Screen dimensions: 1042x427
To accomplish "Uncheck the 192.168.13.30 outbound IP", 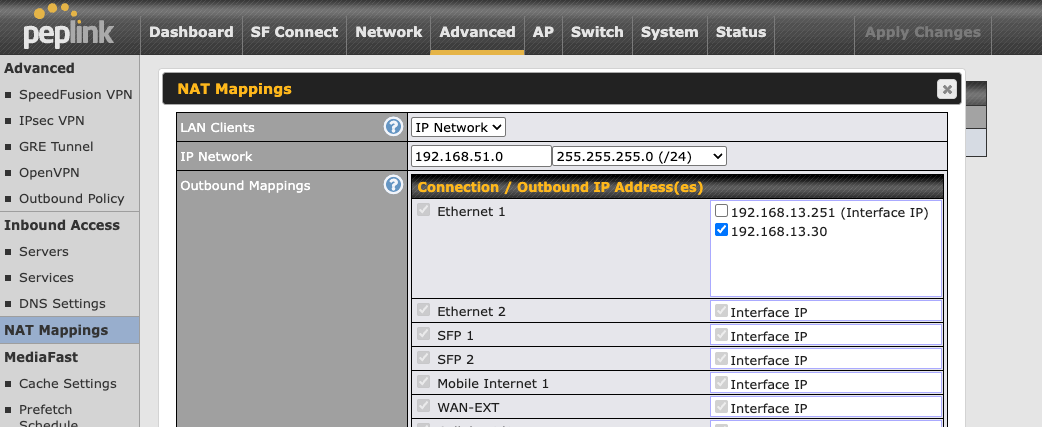I will (x=721, y=231).
